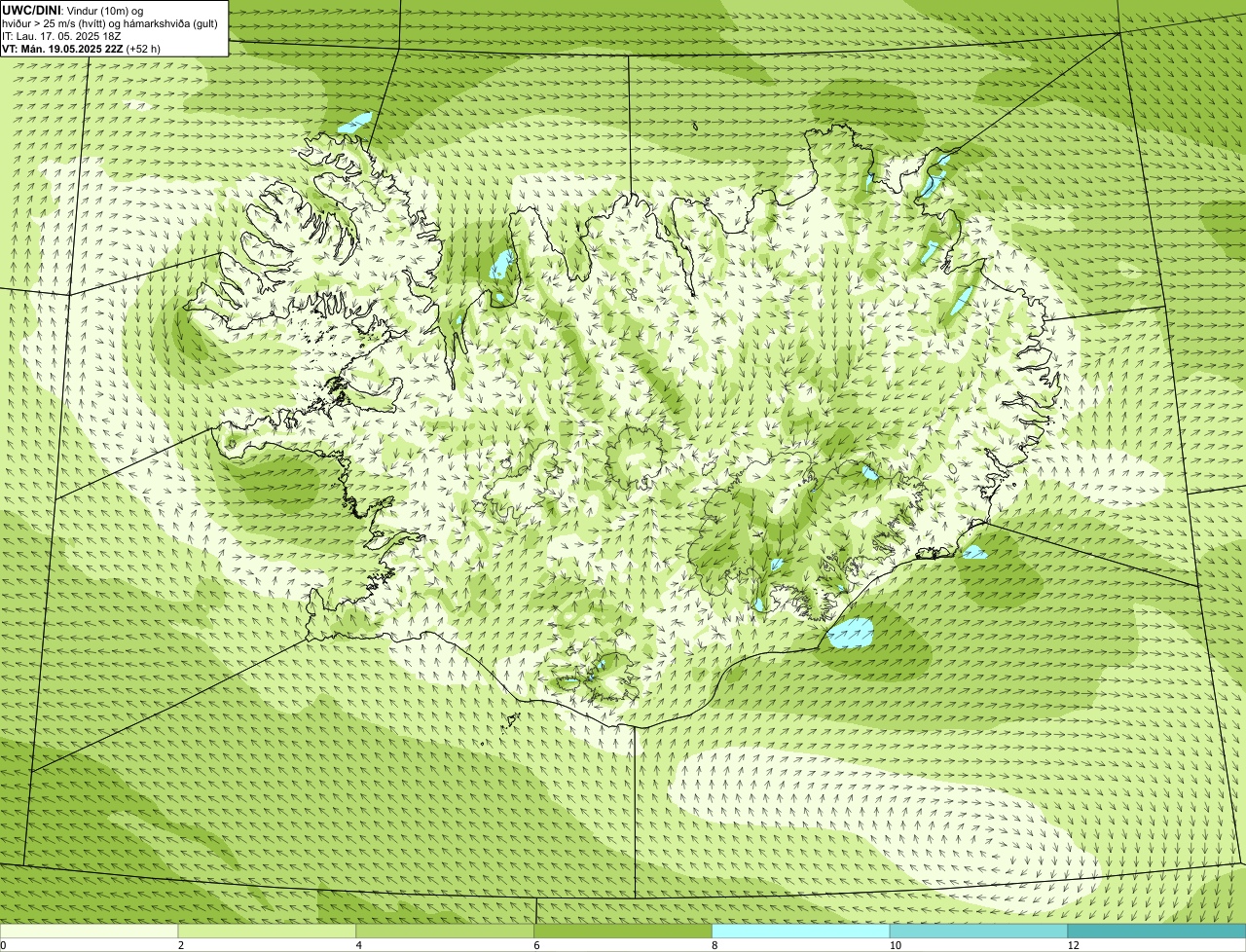1246x952 pixels.
Task: Click the "IT: Lau. 17. 05. 2025 18Z" line
Action: [x=61, y=36]
